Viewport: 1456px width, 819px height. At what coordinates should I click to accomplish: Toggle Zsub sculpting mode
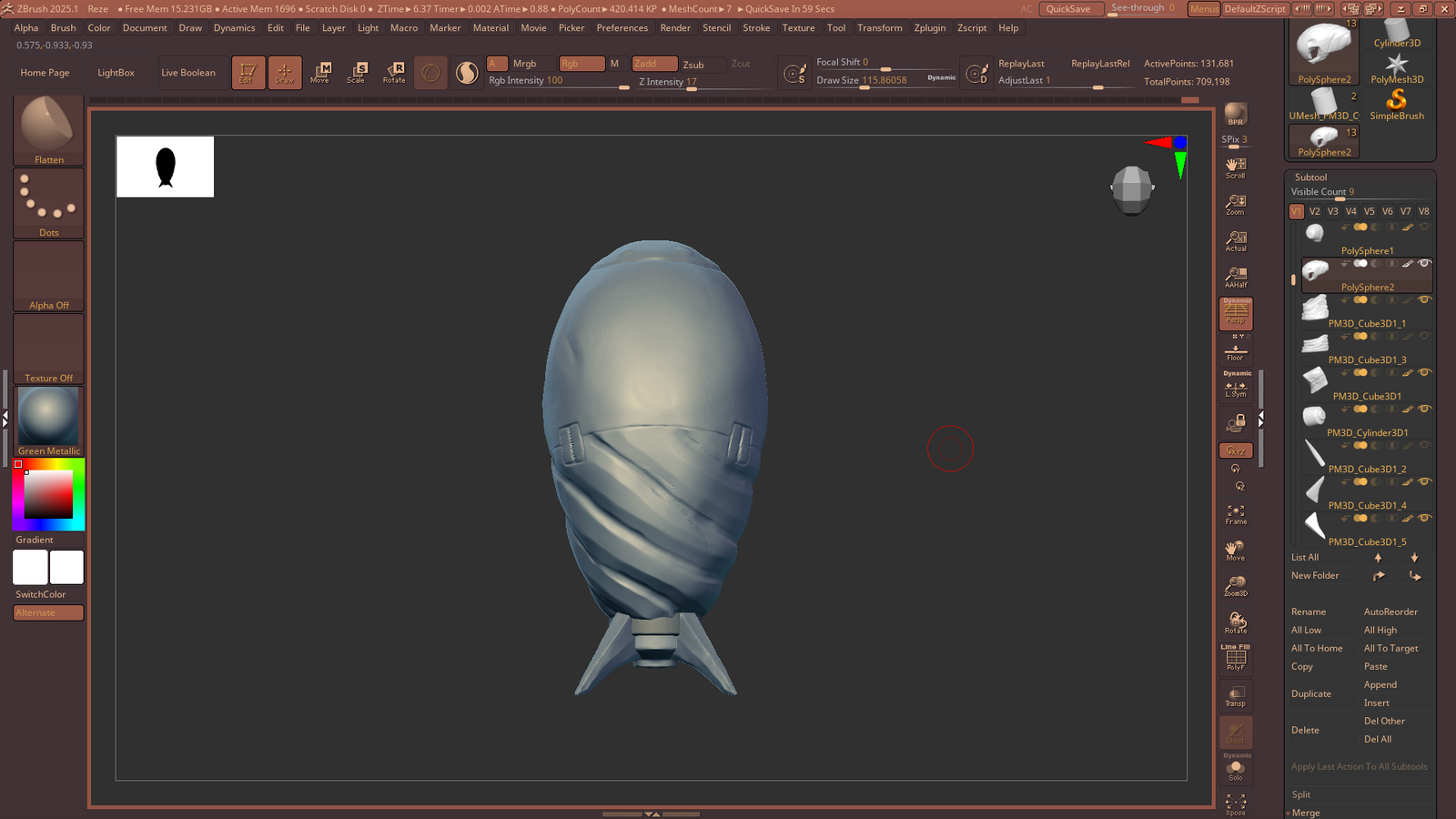click(x=693, y=65)
